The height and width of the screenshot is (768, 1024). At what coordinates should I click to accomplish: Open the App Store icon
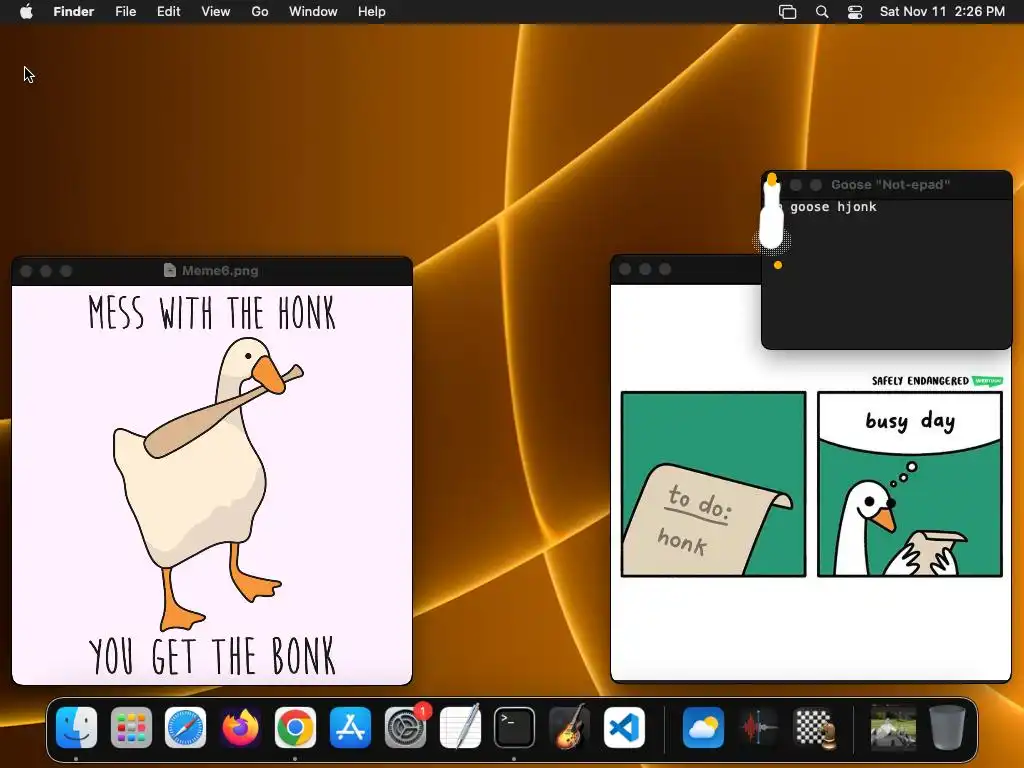(x=350, y=727)
